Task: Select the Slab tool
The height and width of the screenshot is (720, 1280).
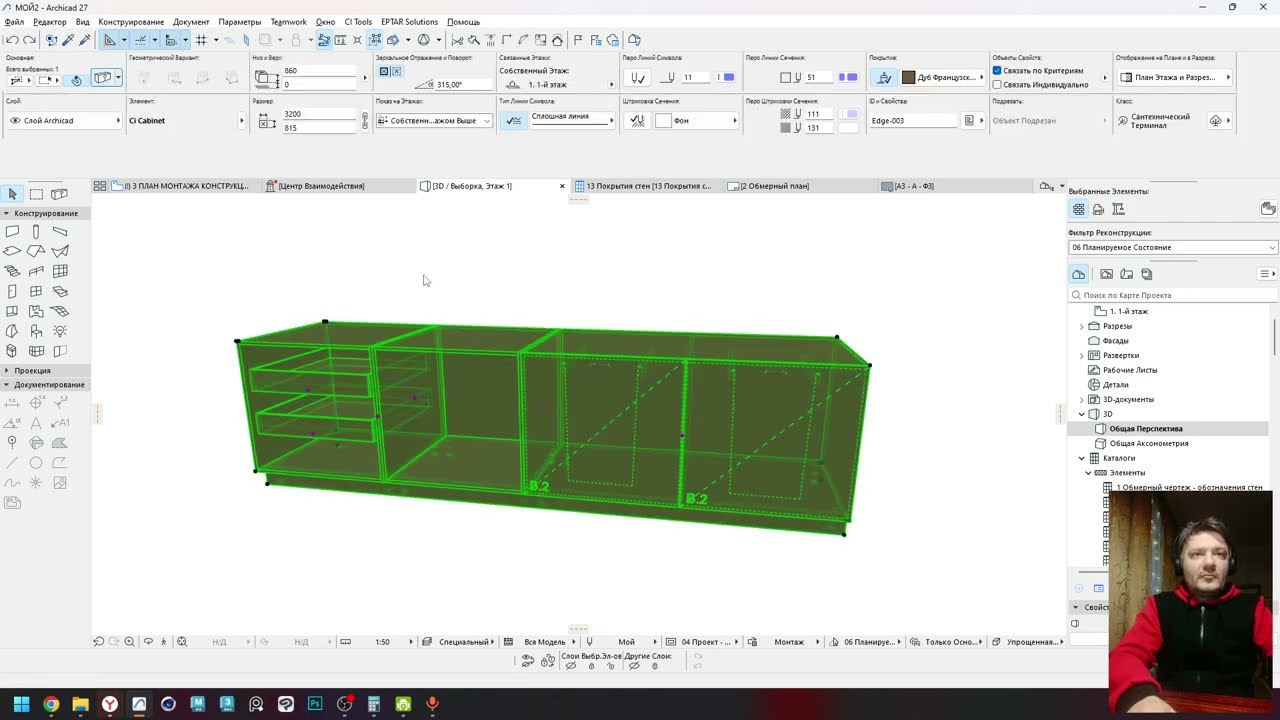Action: click(12, 251)
